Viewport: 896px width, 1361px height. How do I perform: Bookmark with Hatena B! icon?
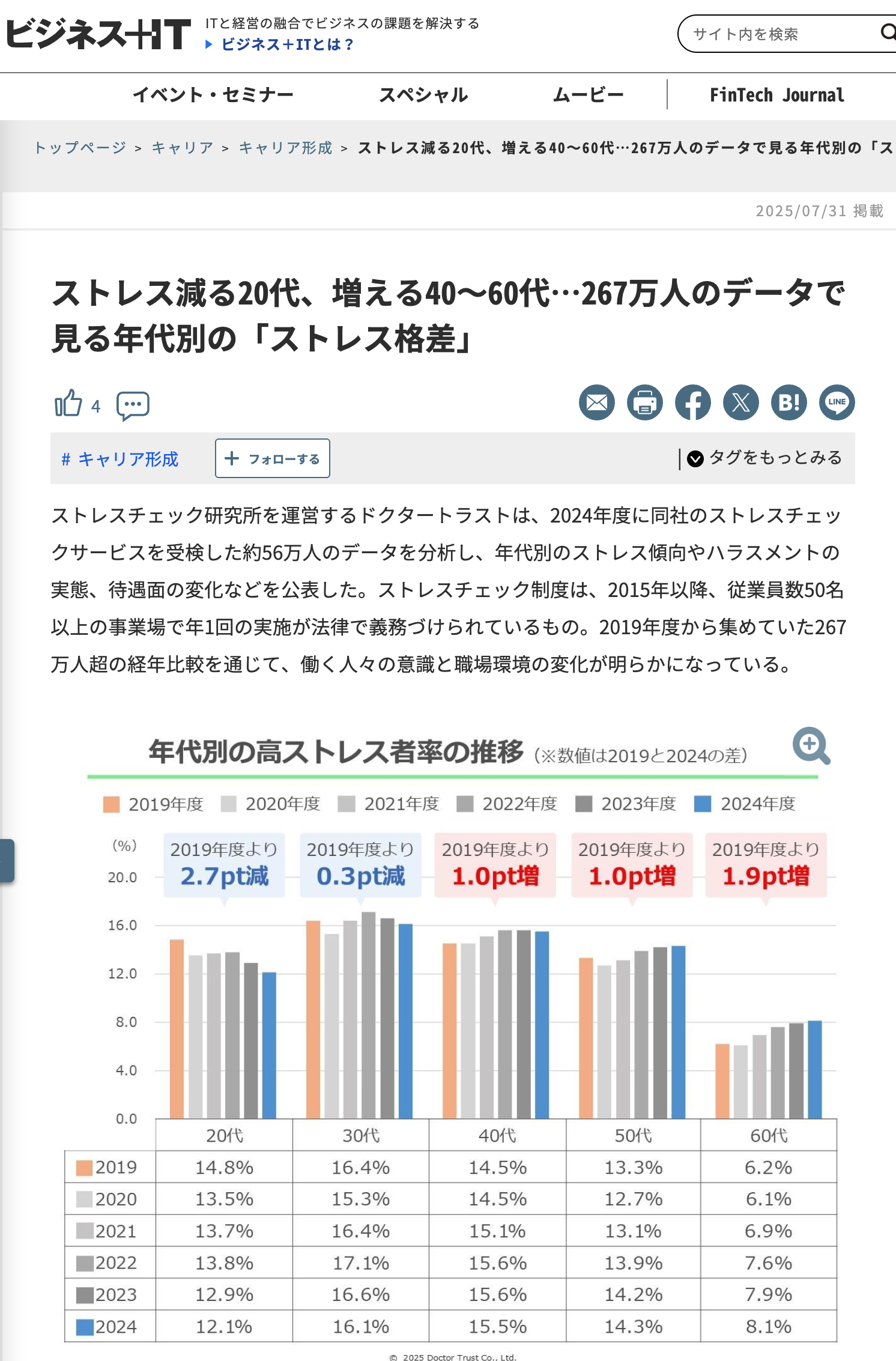pyautogui.click(x=789, y=402)
